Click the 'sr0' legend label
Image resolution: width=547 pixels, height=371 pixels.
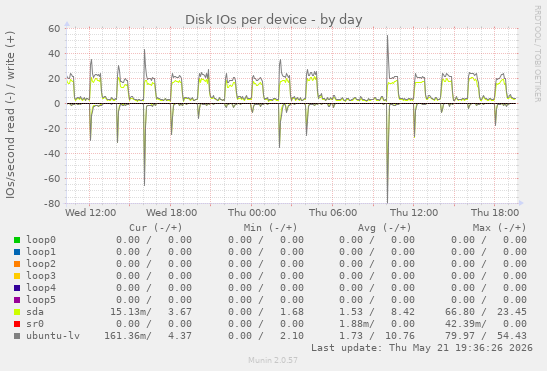click(35, 324)
